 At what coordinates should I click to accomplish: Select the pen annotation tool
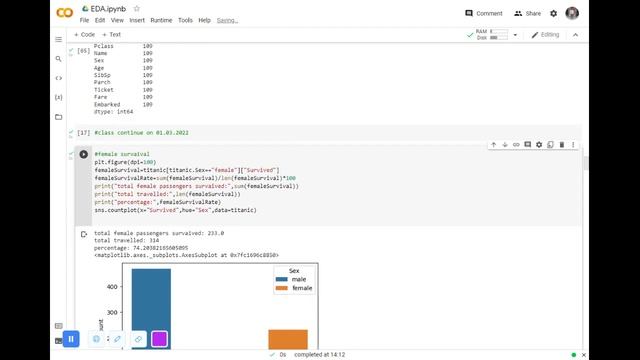(x=117, y=339)
